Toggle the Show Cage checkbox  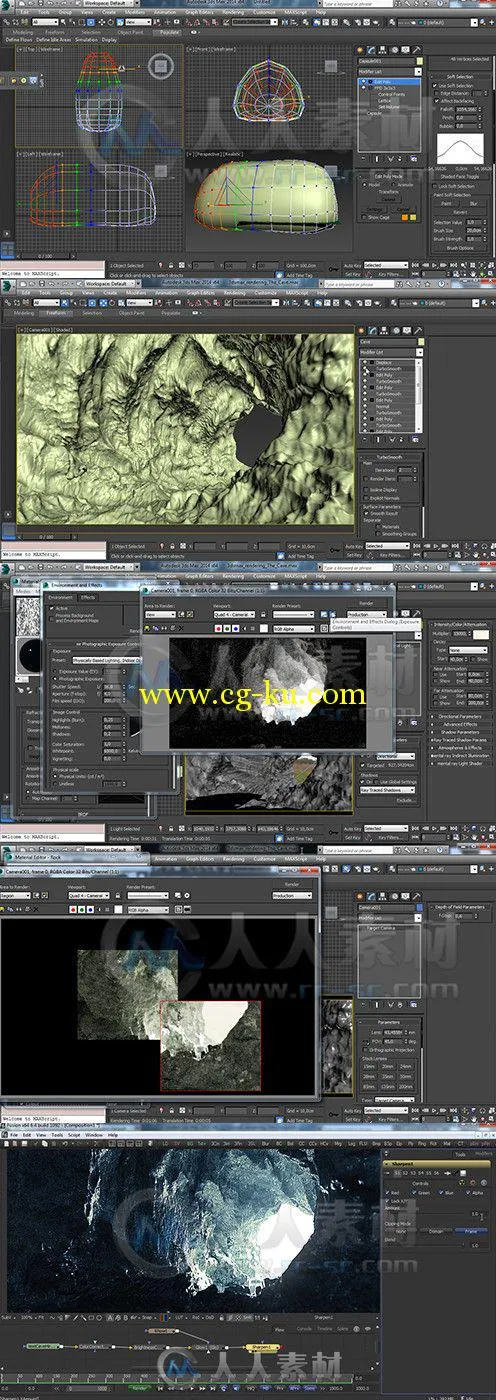pos(363,217)
